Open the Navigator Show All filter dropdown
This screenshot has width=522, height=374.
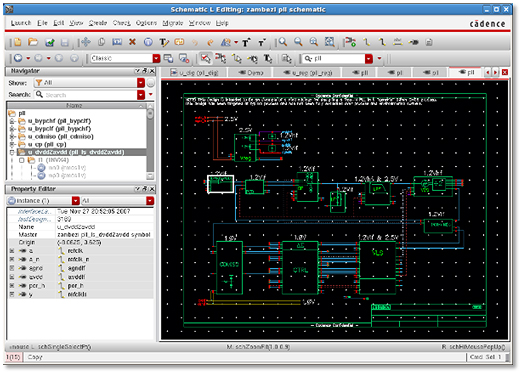141,83
